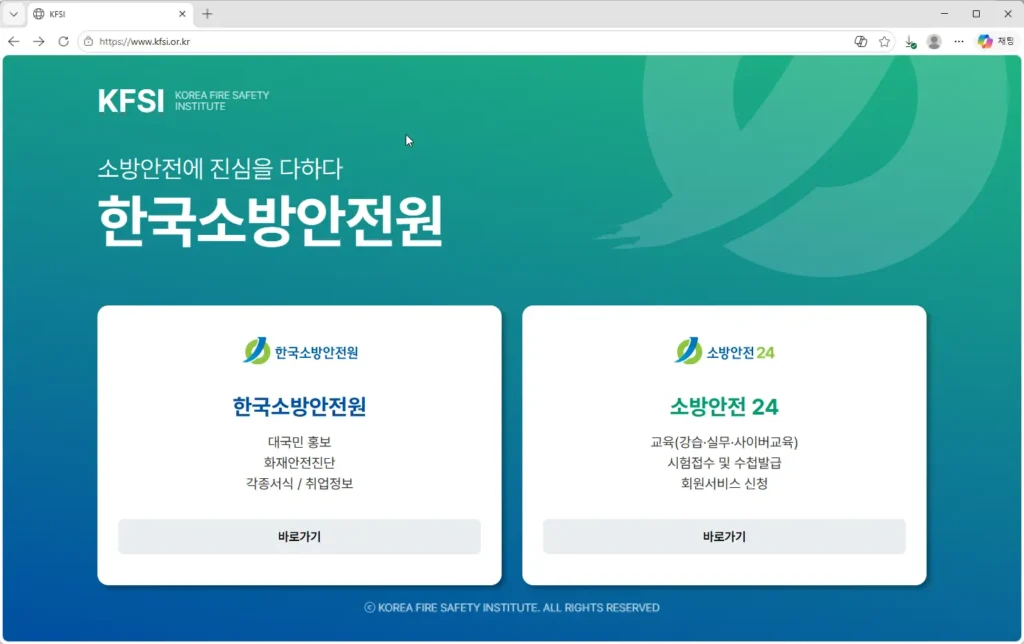Open the browser profile icon
Viewport: 1024px width, 644px height.
(934, 41)
